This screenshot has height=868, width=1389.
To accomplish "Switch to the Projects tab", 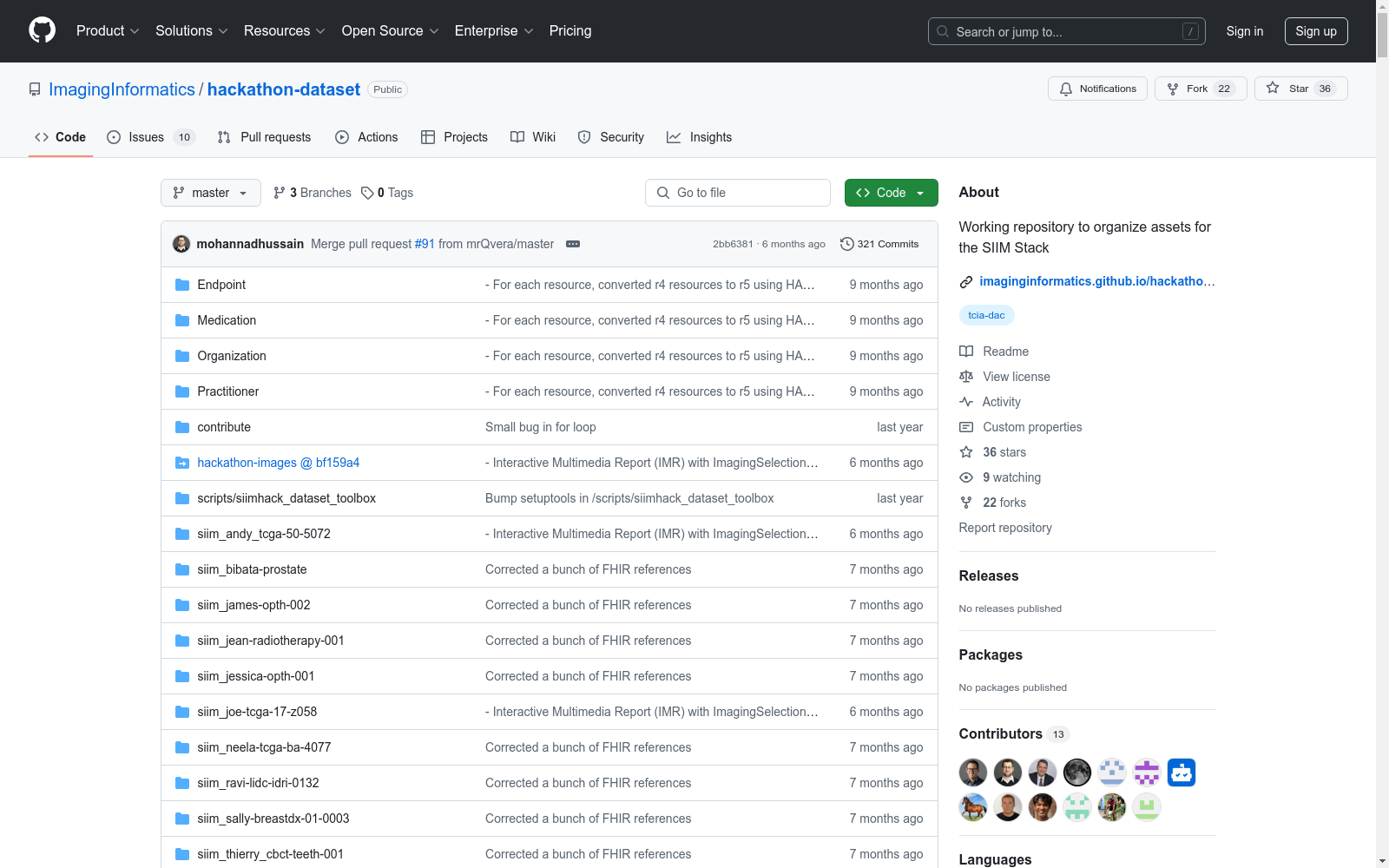I will pyautogui.click(x=454, y=137).
